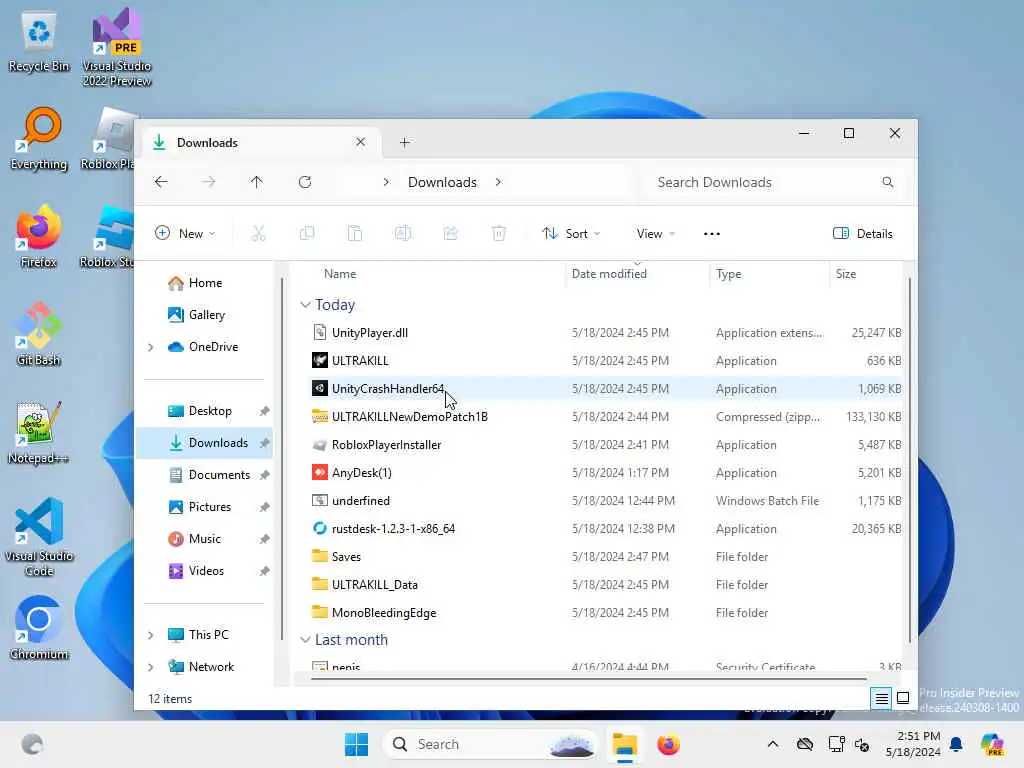Select the ULTRAKILL application icon
Viewport: 1024px width, 768px height.
coord(319,360)
